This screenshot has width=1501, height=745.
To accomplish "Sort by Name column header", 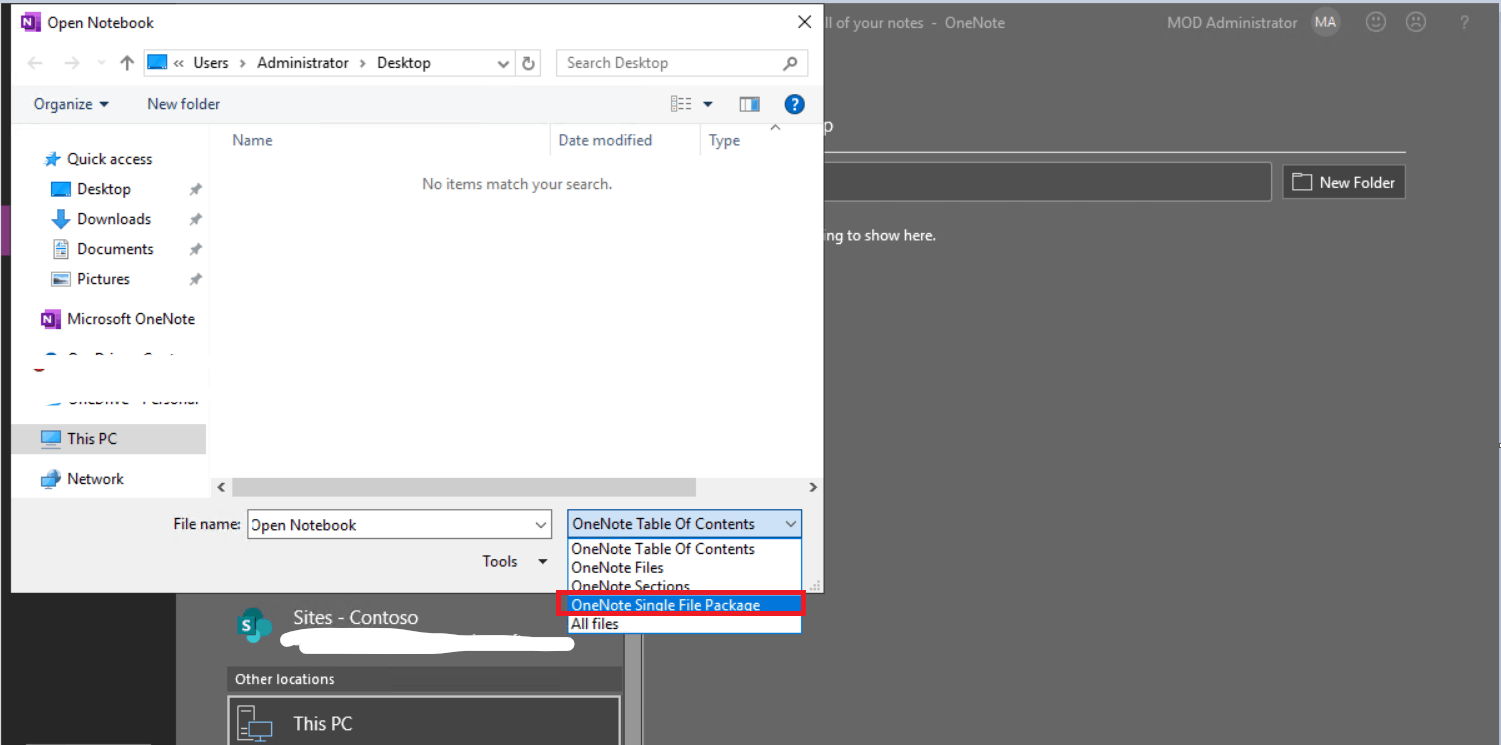I will point(252,140).
